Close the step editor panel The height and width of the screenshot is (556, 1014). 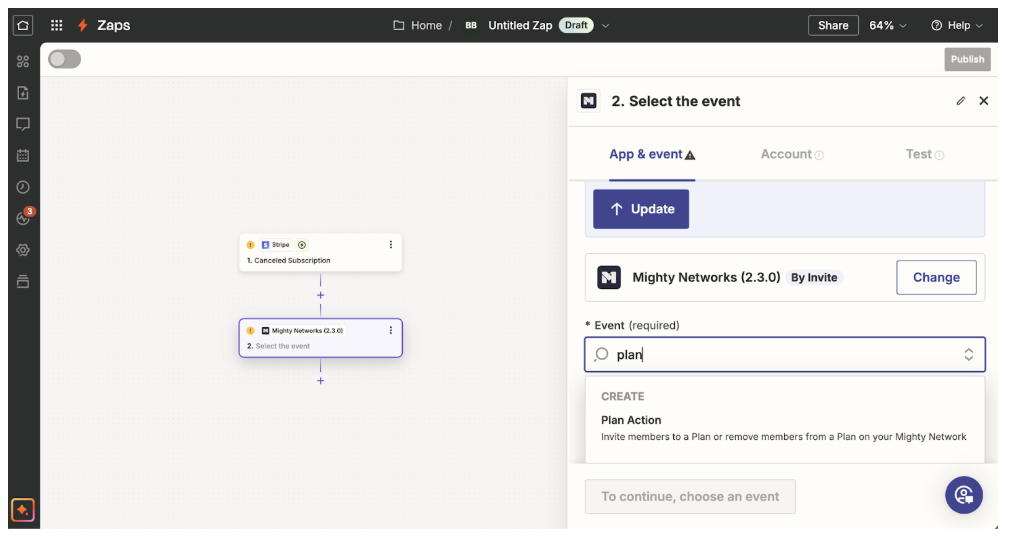[984, 101]
